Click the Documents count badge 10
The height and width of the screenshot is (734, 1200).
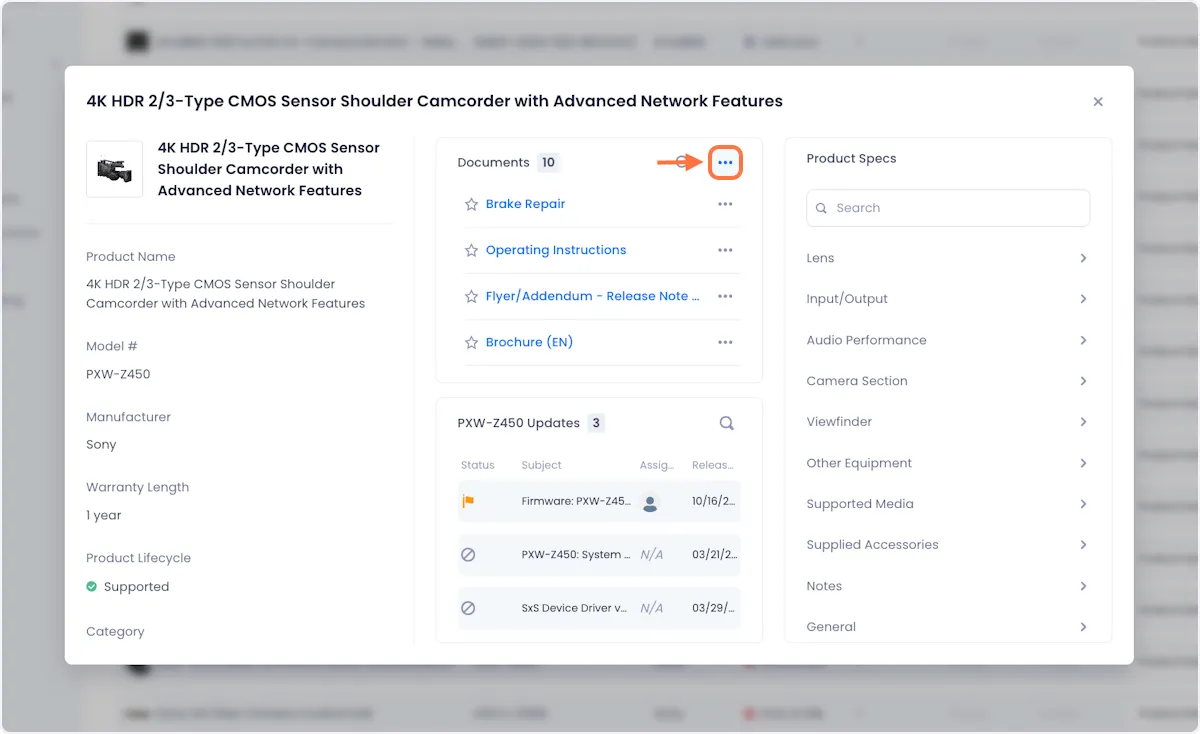(548, 162)
